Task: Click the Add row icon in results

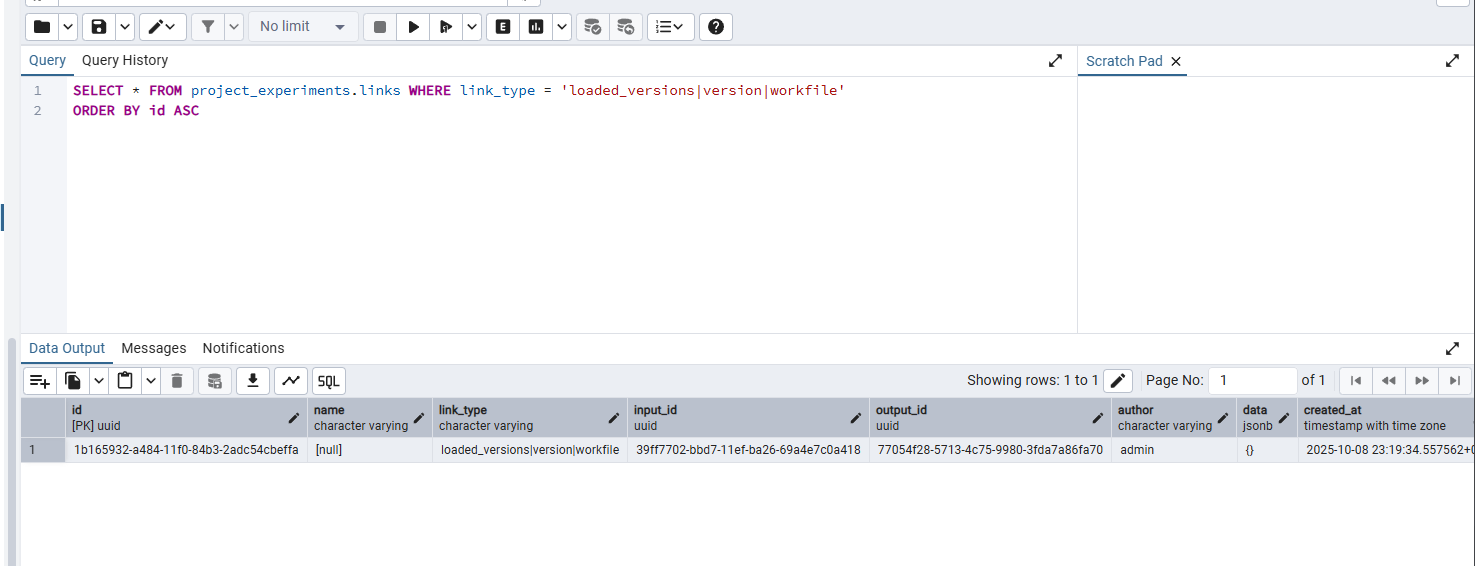Action: coord(39,381)
